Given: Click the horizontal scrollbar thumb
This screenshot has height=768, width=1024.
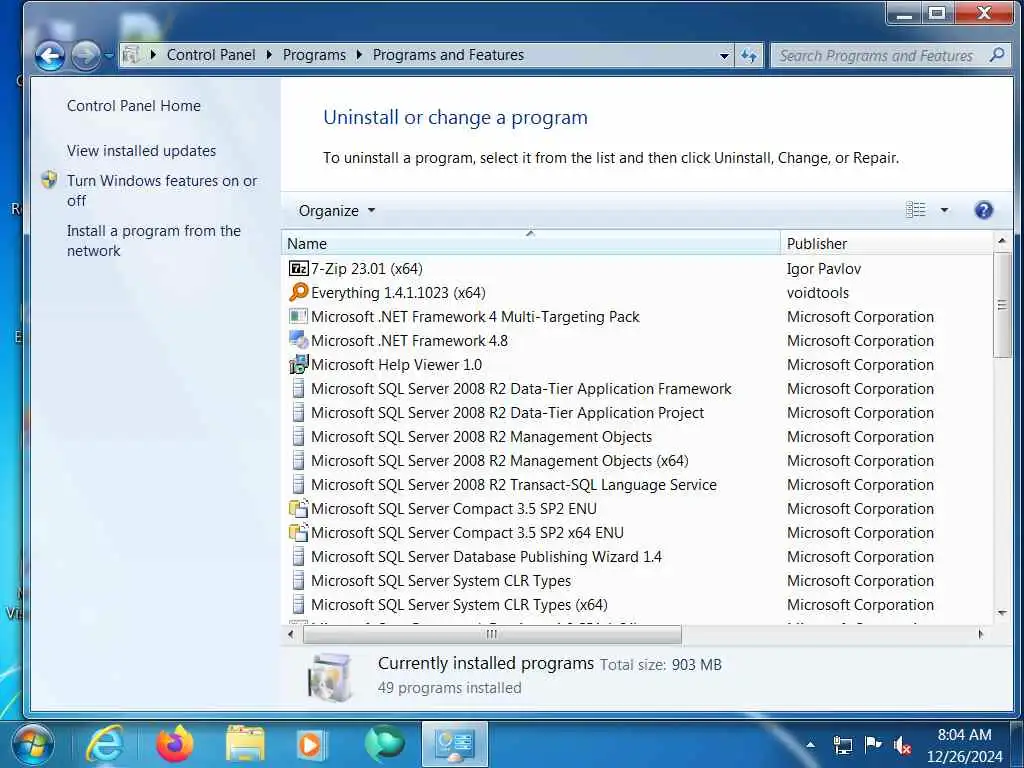Looking at the screenshot, I should [492, 634].
